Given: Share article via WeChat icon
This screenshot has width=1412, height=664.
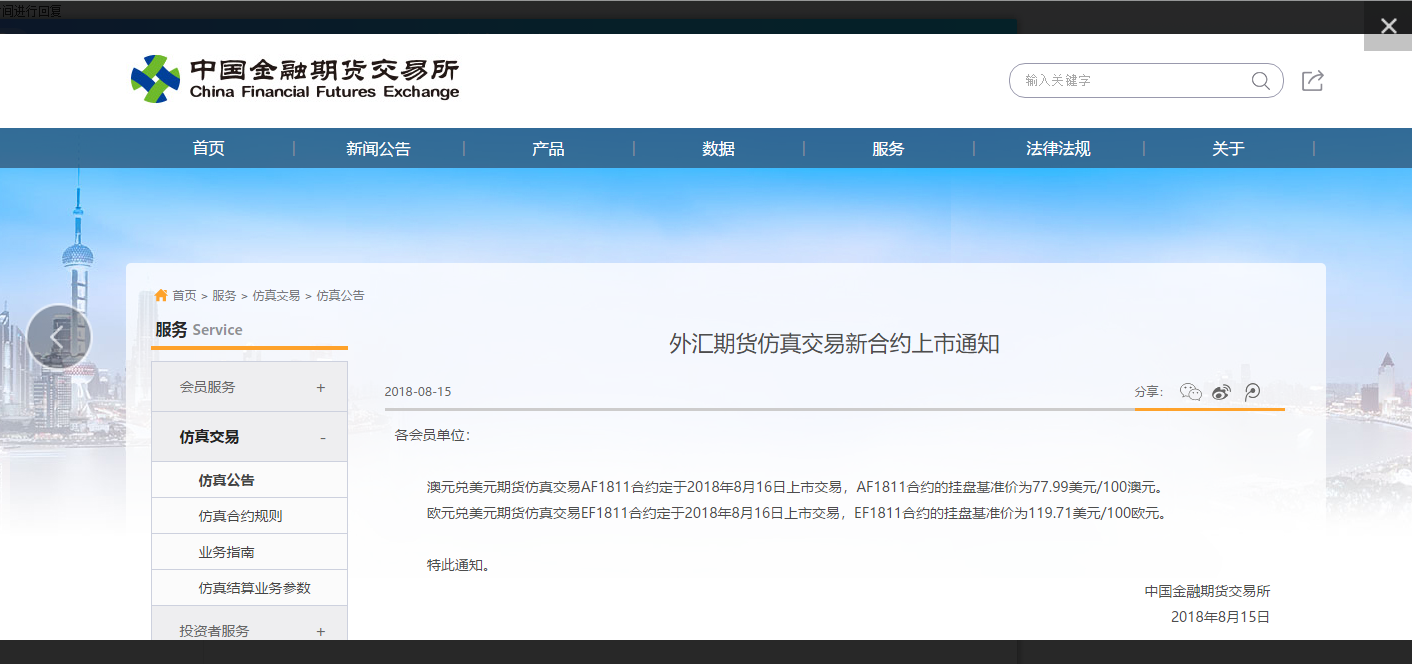Looking at the screenshot, I should point(1190,392).
